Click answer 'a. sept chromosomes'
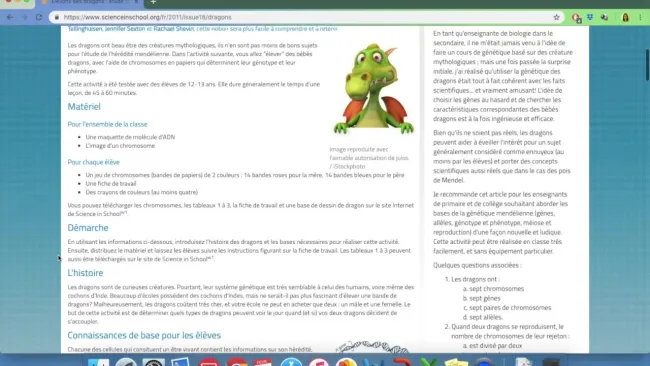Viewport: 650px width, 366px height. [x=493, y=289]
